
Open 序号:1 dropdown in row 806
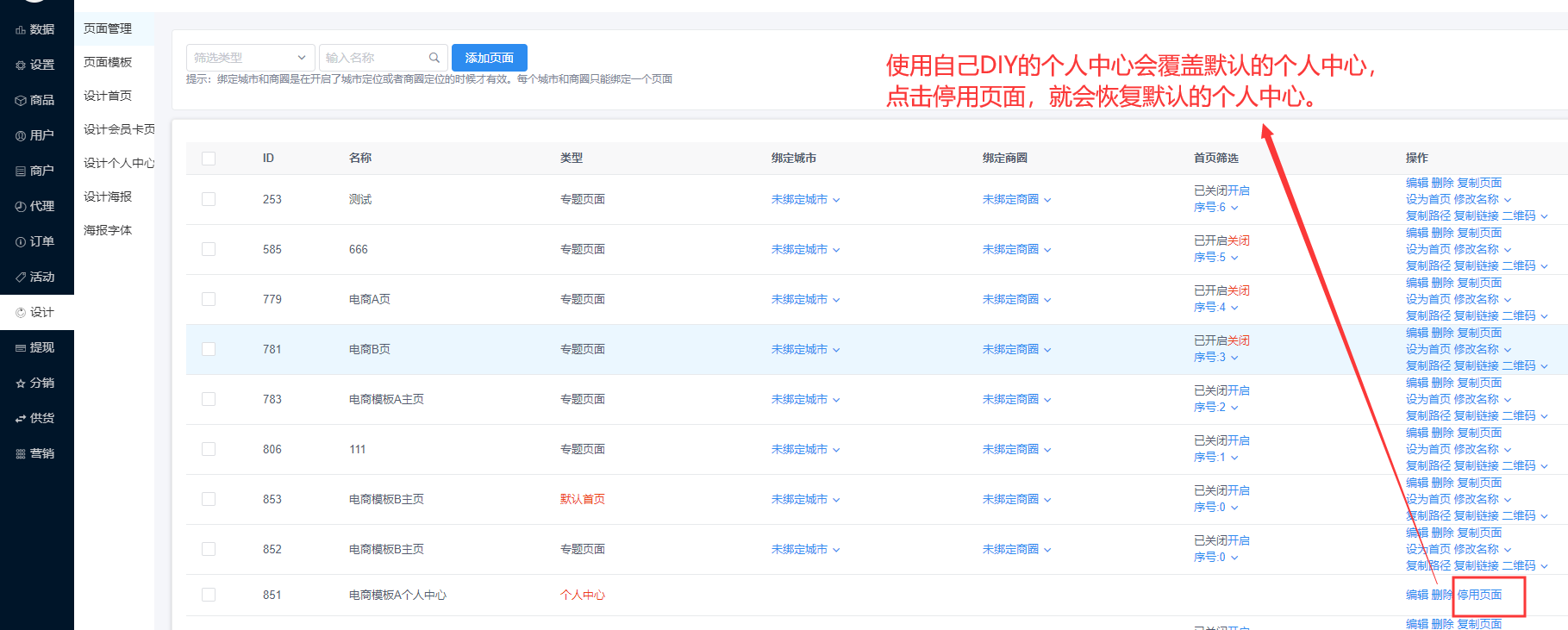pos(1215,458)
